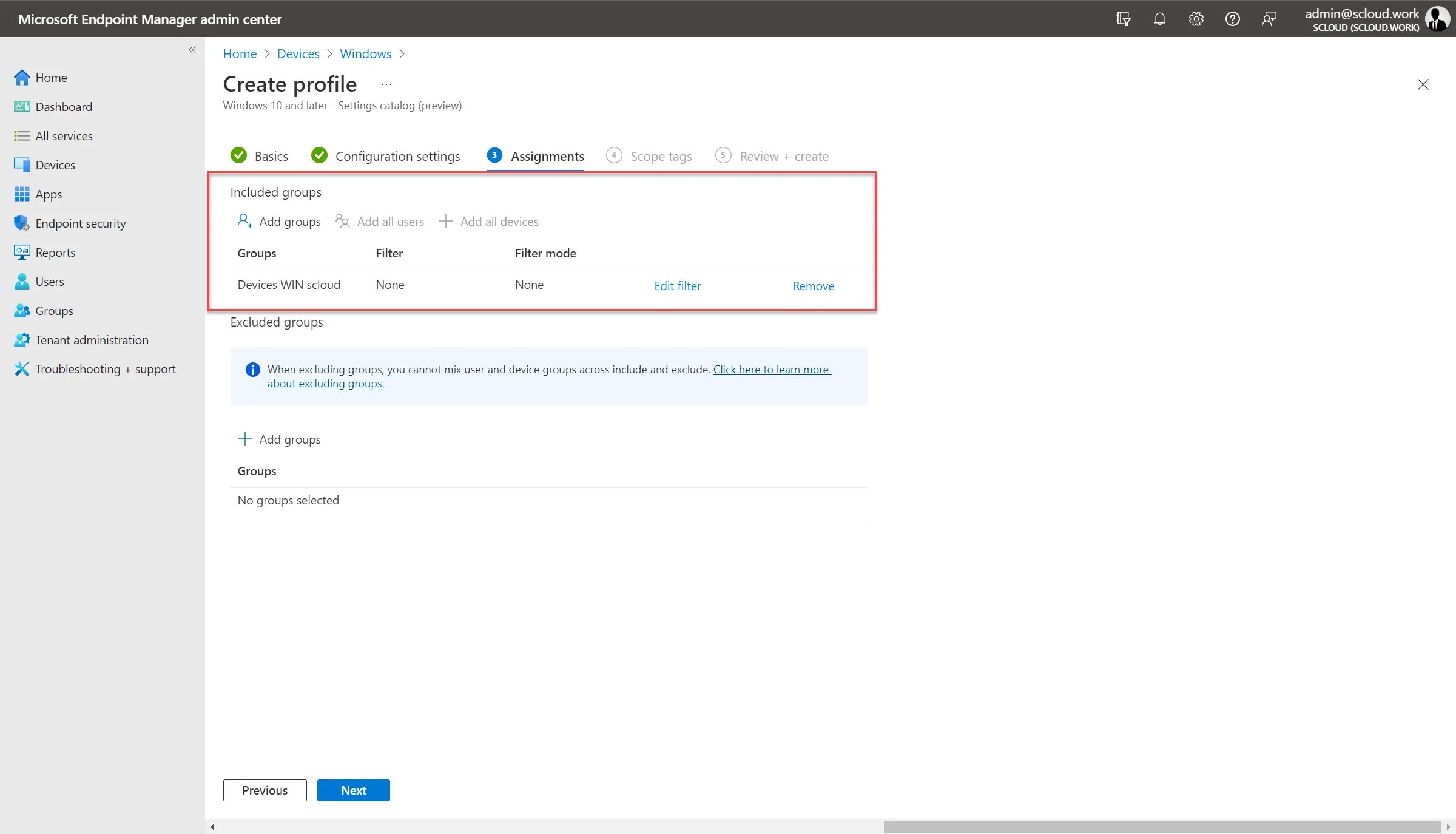Screen dimensions: 1456x834
Task: Open the Apps grid icon
Action: [x=22, y=194]
